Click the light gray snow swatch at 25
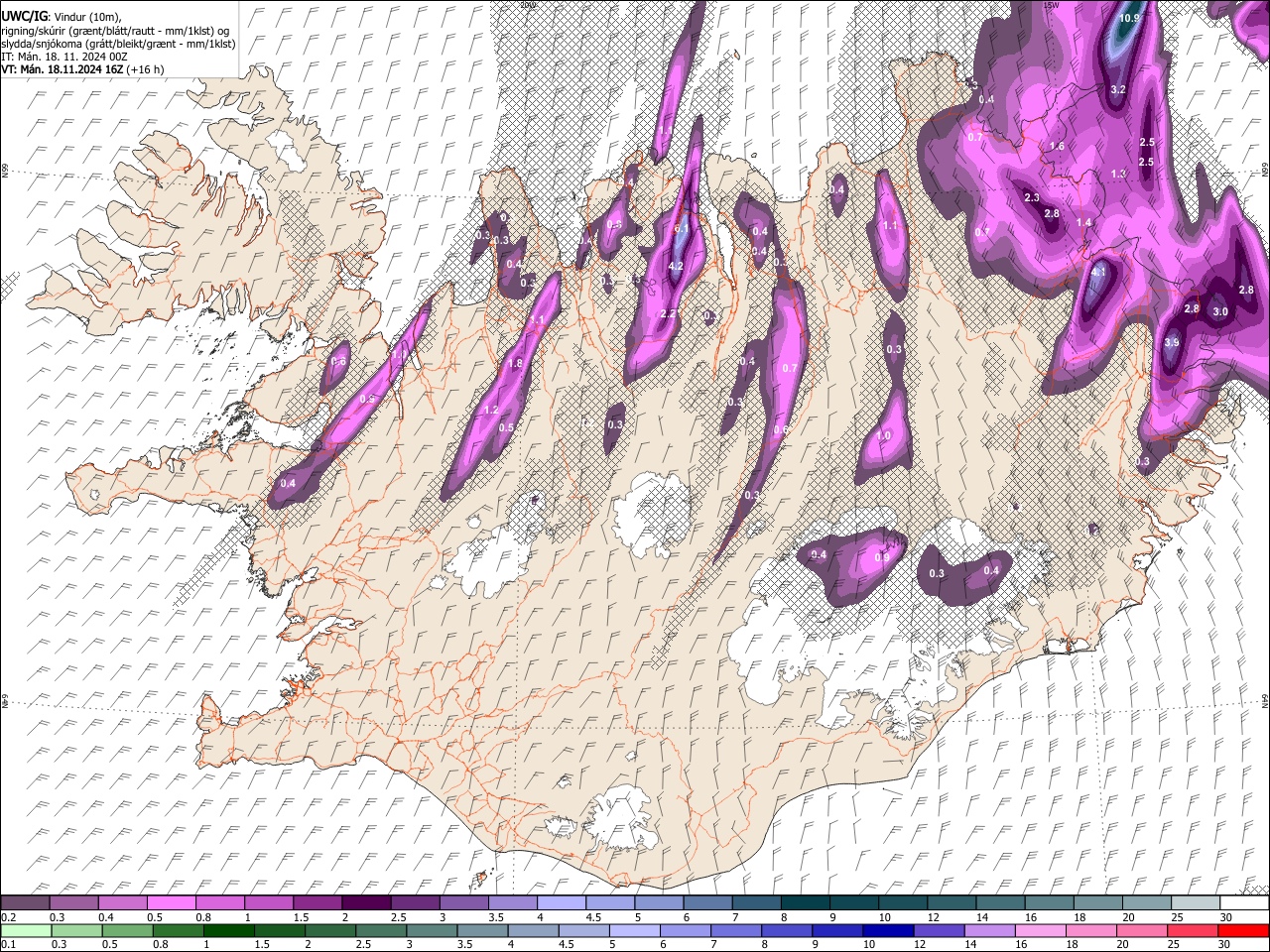 coord(1196,902)
